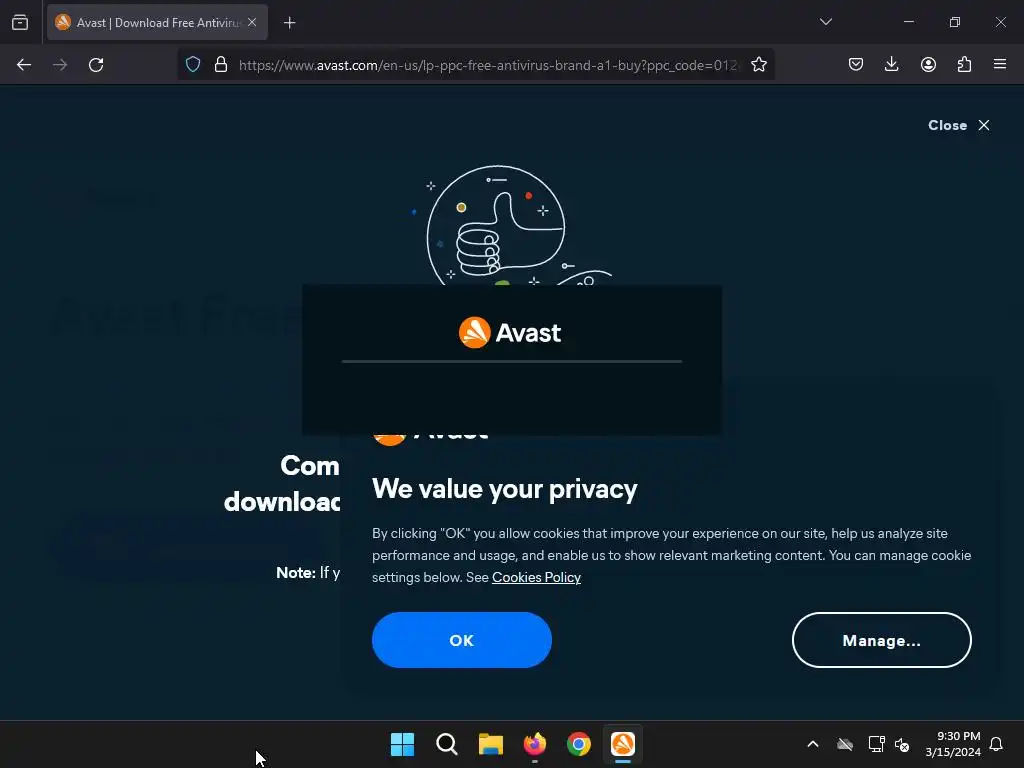Viewport: 1024px width, 768px height.
Task: Go back using the back arrow
Action: pyautogui.click(x=24, y=65)
